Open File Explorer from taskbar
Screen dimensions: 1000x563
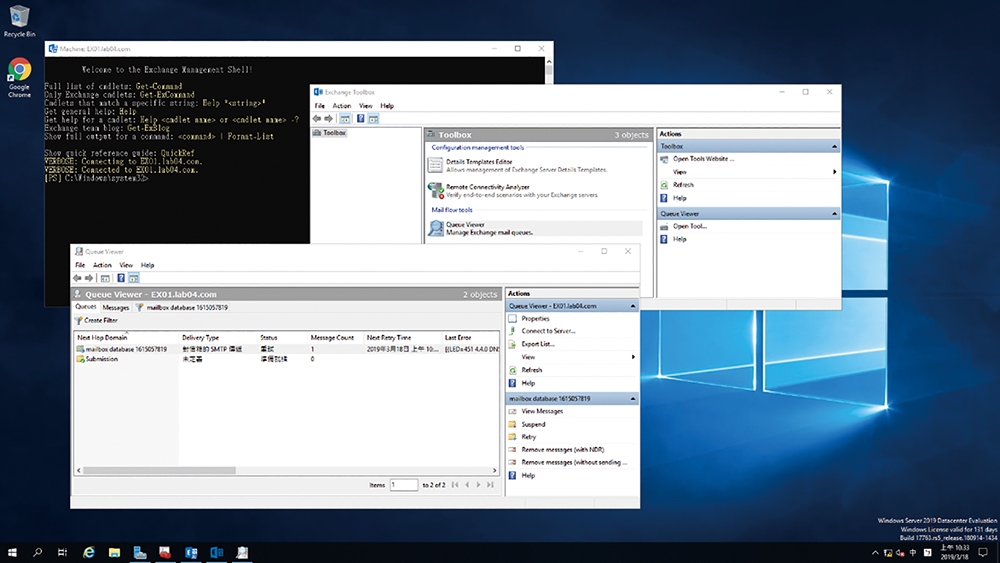[x=114, y=552]
